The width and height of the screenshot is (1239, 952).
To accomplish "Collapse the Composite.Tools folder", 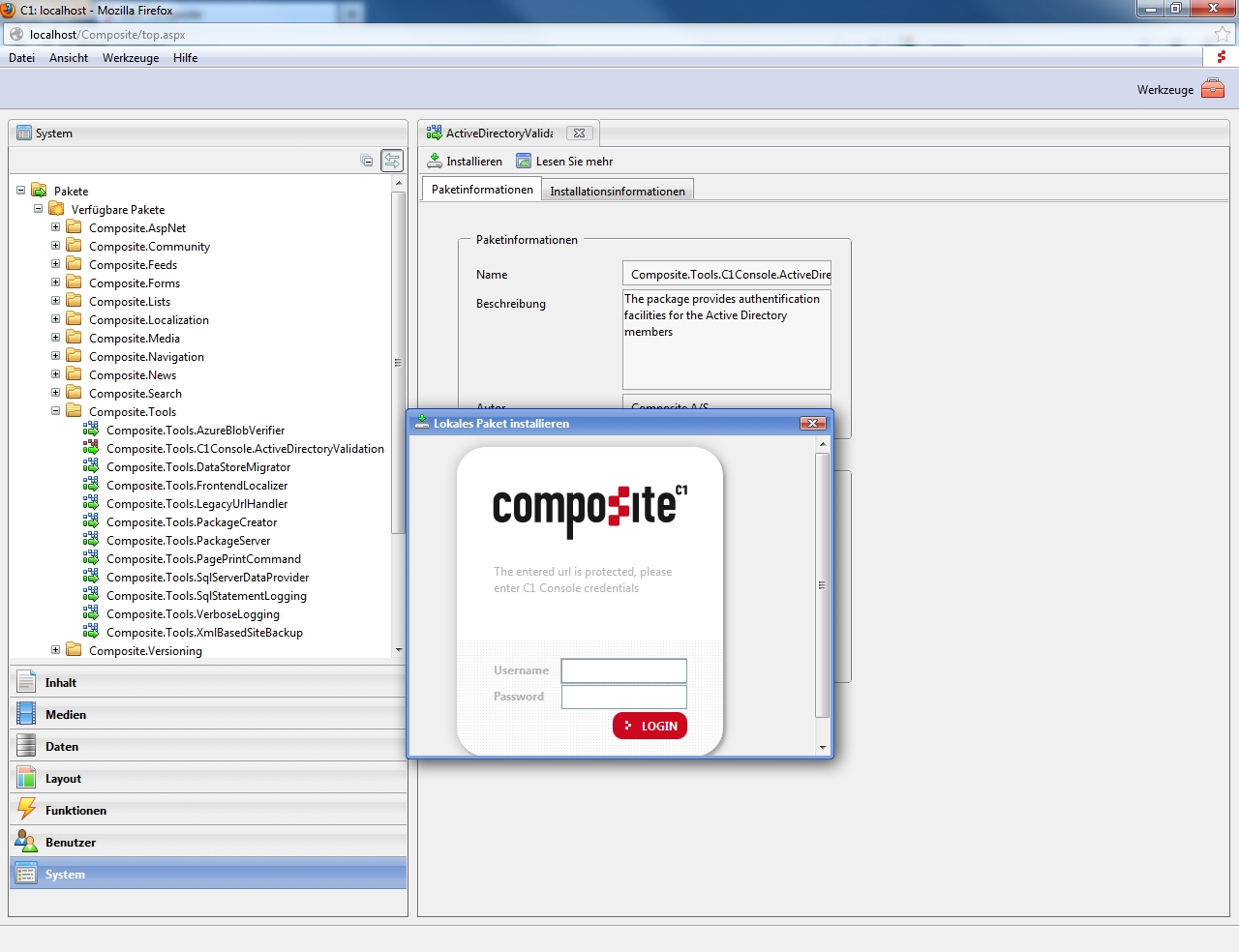I will tap(55, 411).
